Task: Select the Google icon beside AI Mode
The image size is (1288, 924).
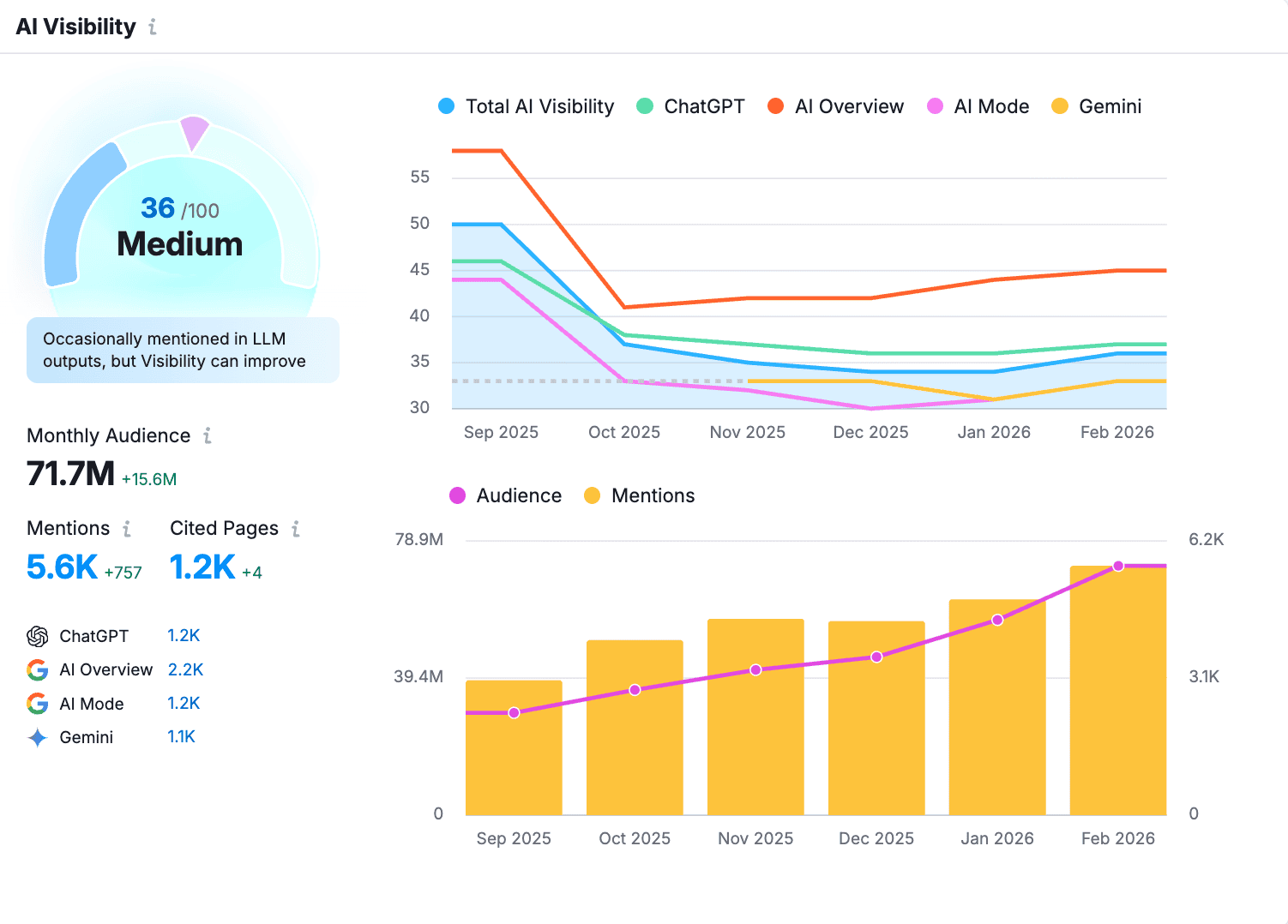Action: [38, 704]
